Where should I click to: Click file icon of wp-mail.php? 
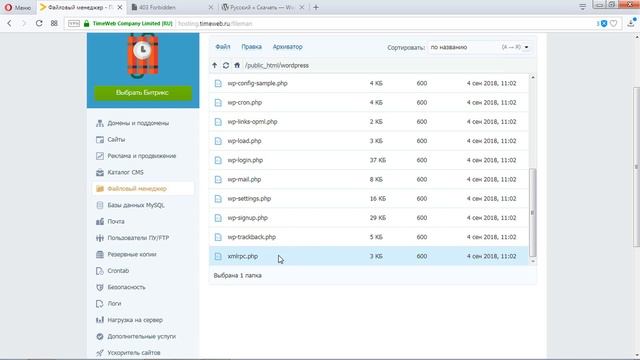coord(218,179)
